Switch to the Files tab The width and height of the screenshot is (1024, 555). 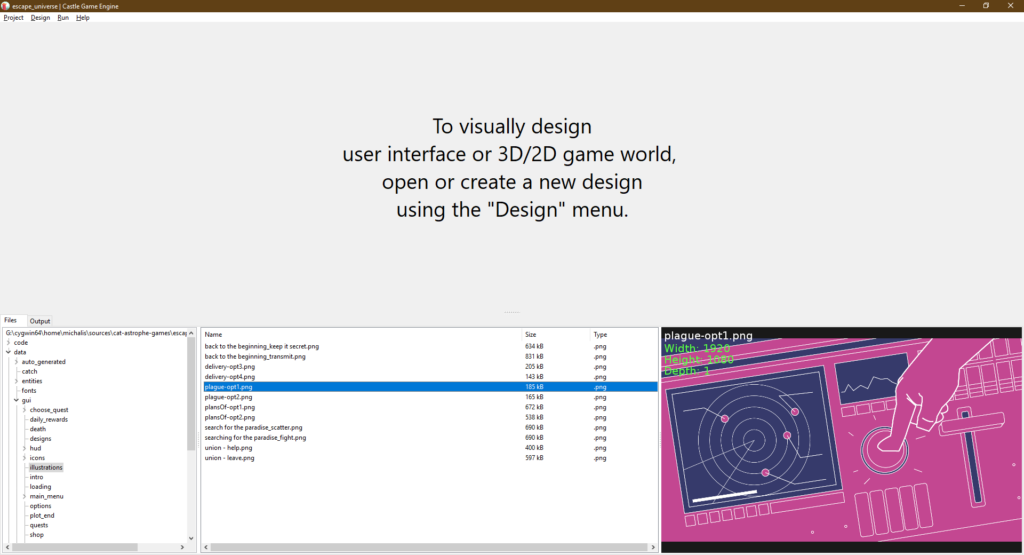10,321
